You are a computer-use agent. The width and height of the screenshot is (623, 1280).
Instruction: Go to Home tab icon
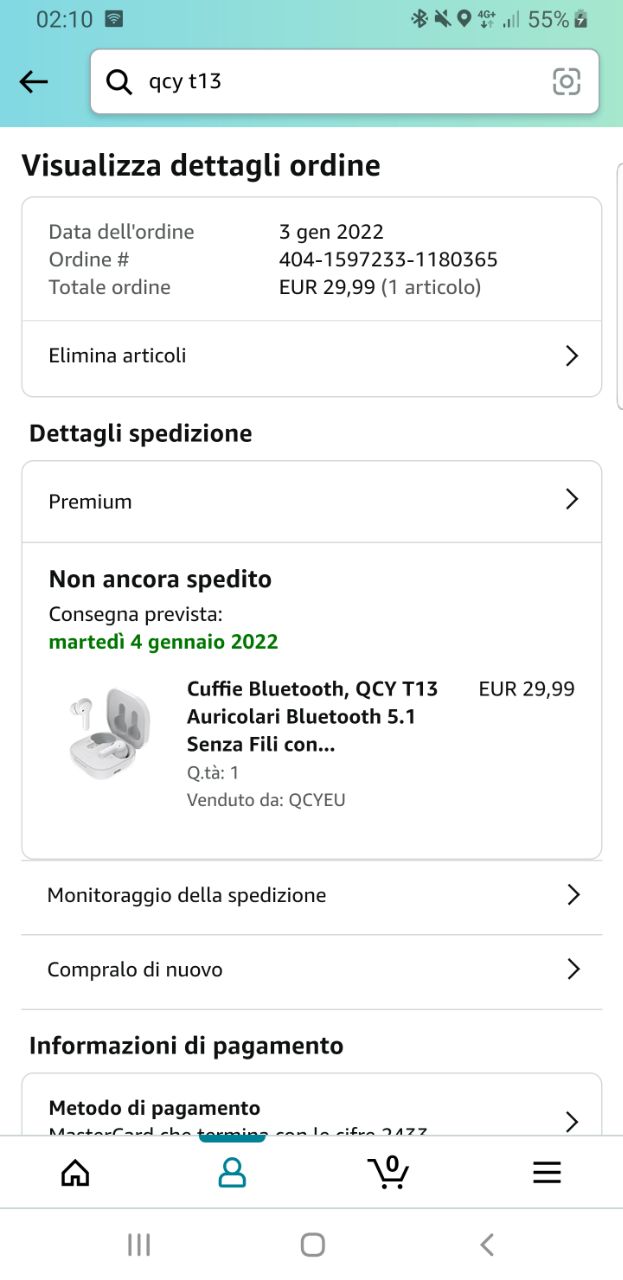coord(75,1172)
